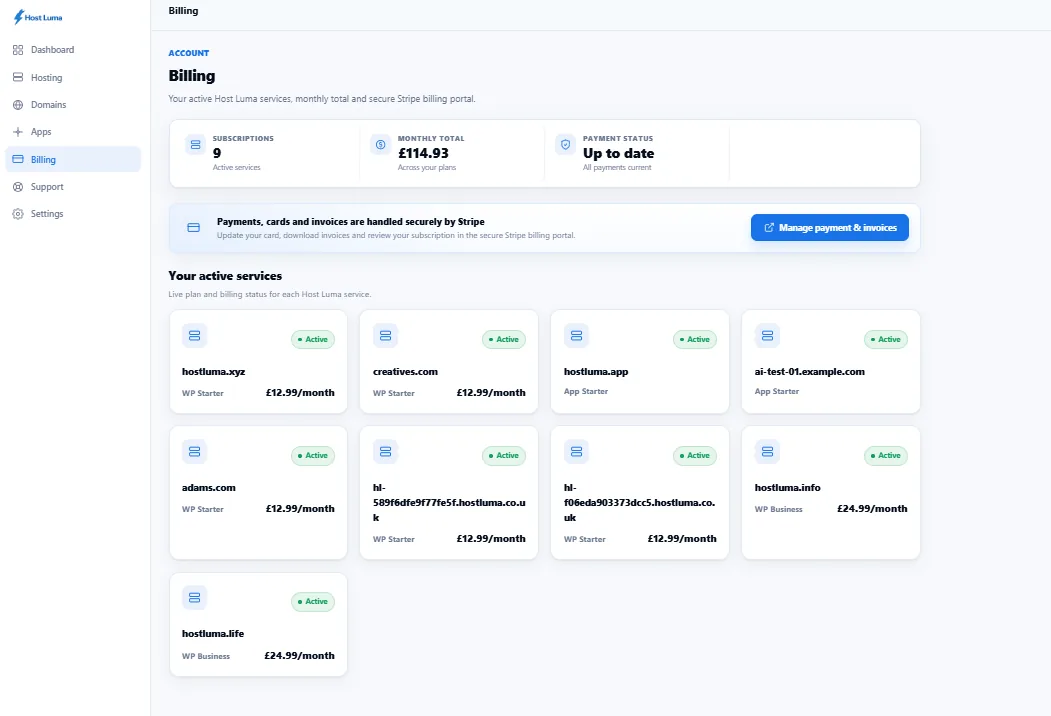Click the Active badge on hl-589f6dfe9f77fe5f card

(504, 455)
